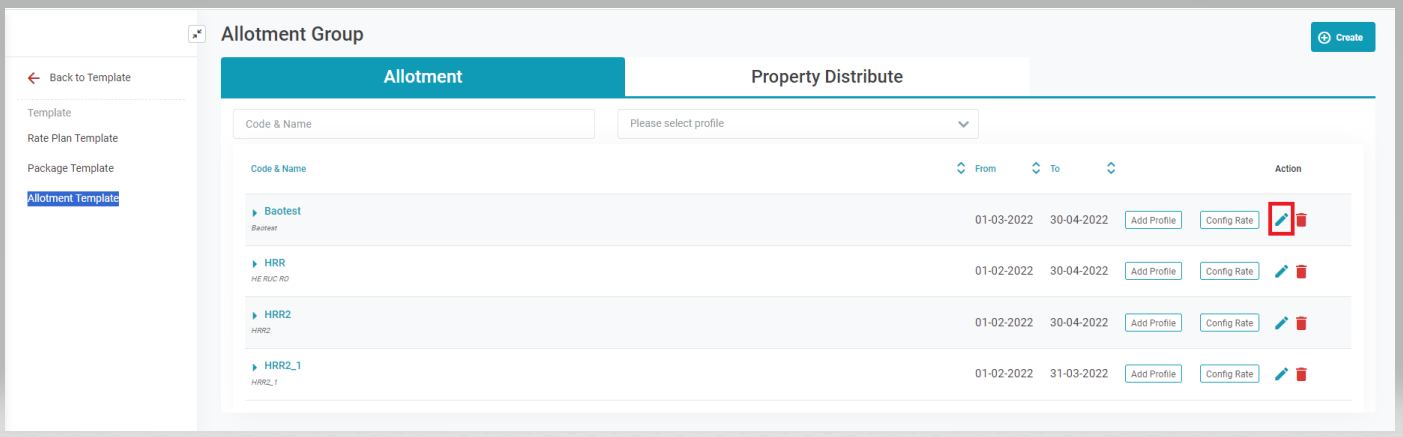The image size is (1403, 437).
Task: Expand the HRR row
Action: (x=255, y=264)
